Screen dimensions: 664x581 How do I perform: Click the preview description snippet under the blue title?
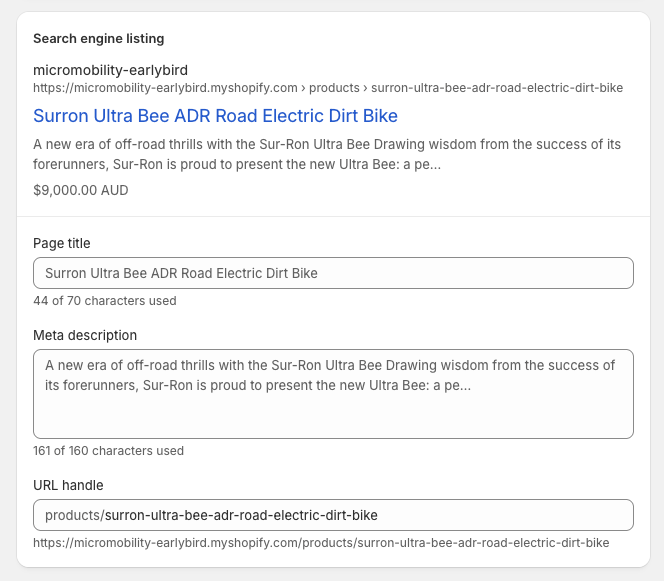pos(327,154)
